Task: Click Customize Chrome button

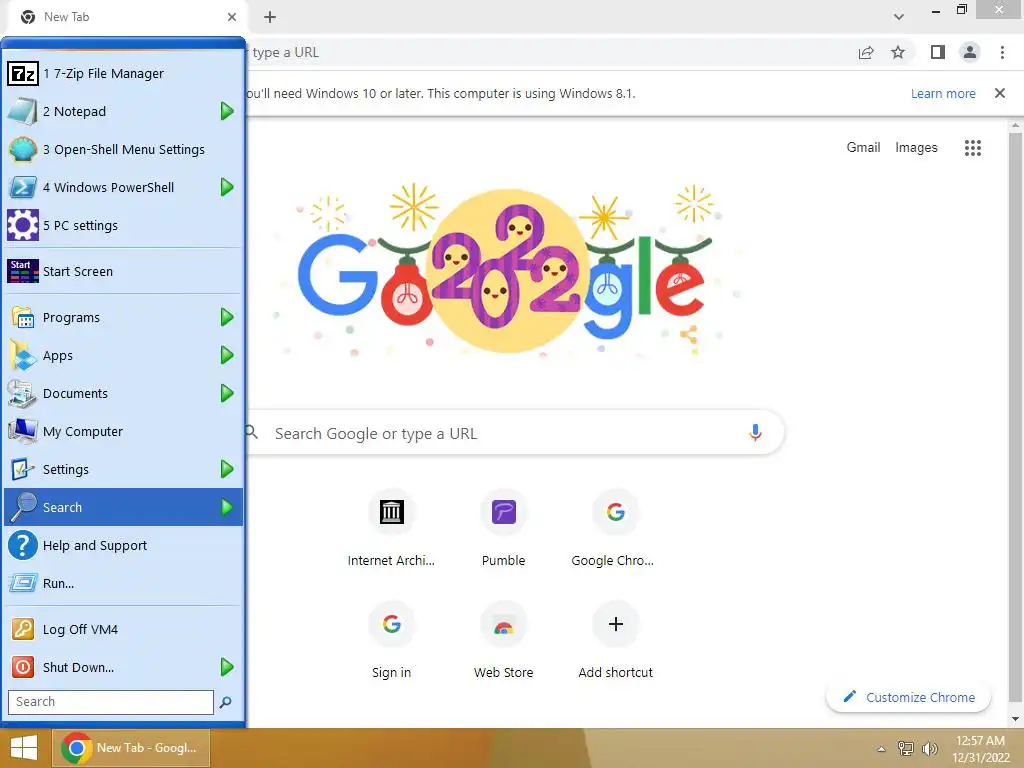Action: [908, 697]
